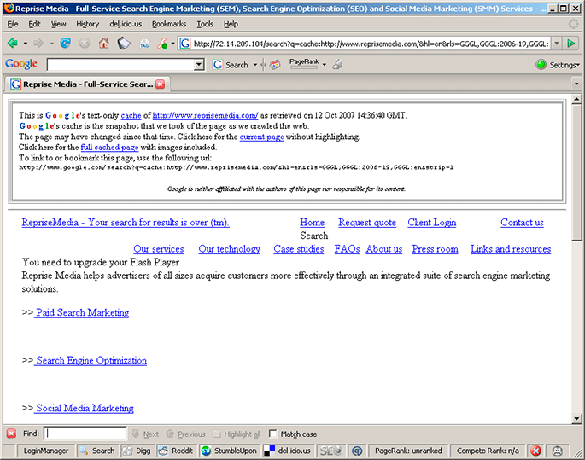Toggle the Highlight all button
Viewport: 585px width, 460px height.
[236, 434]
